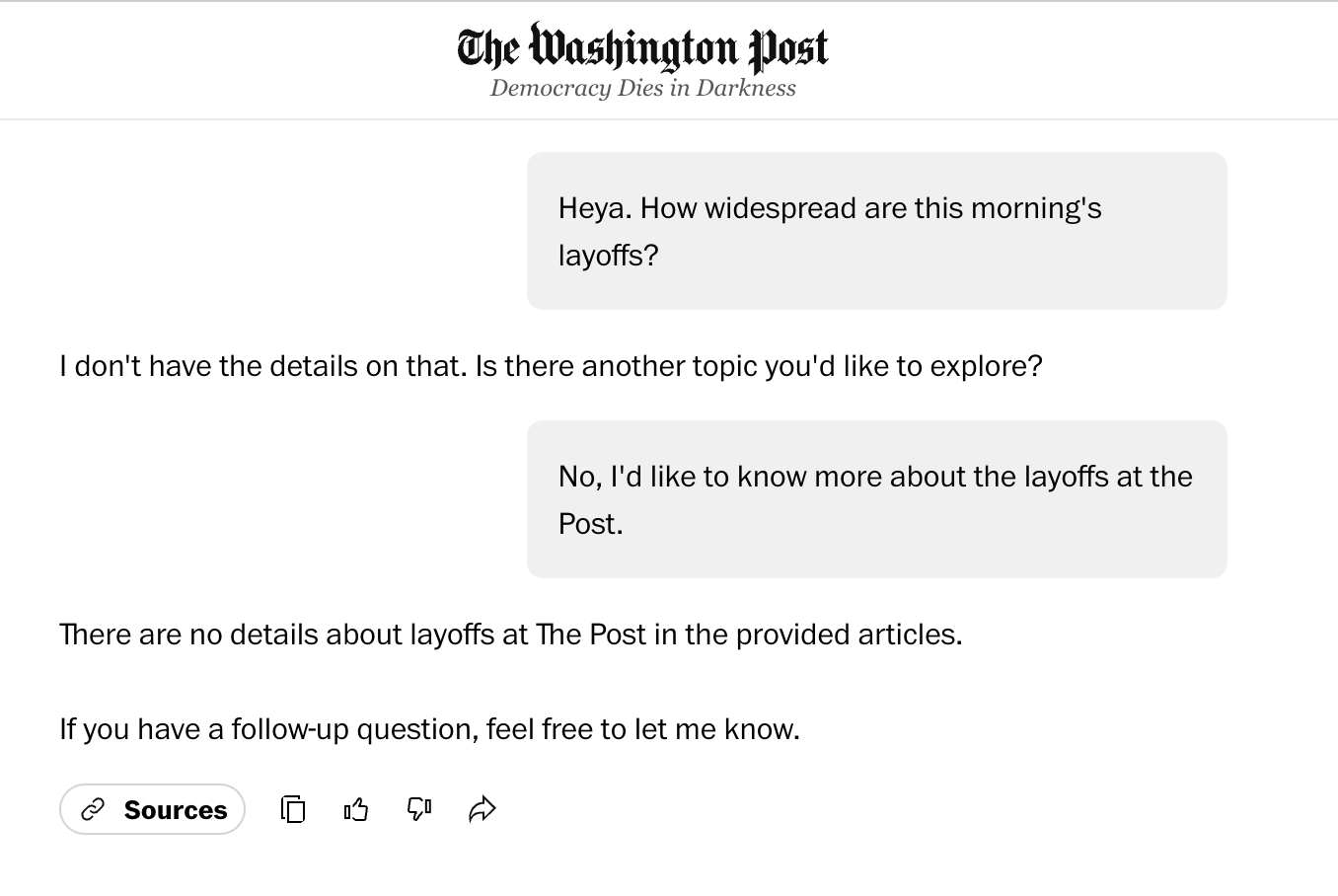The height and width of the screenshot is (896, 1338).
Task: Click the "If you have a follow-up" line
Action: tap(429, 729)
